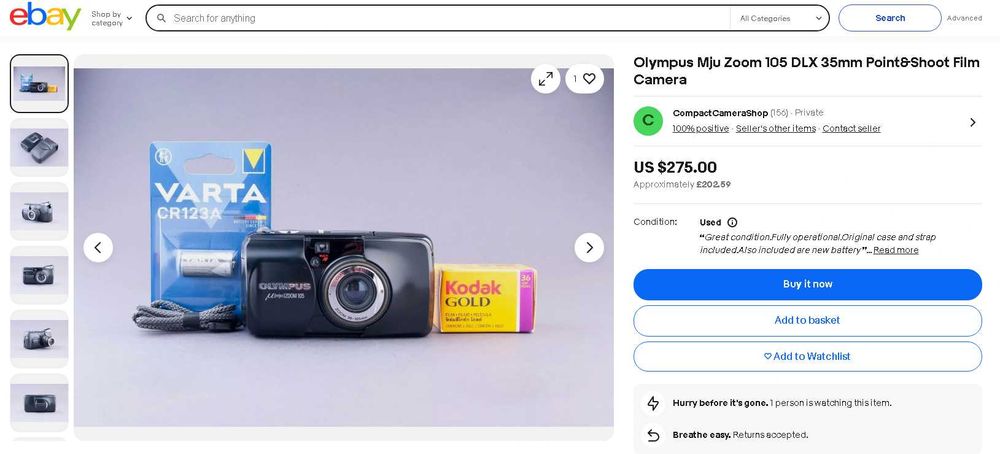Show the previous product image

(x=98, y=247)
